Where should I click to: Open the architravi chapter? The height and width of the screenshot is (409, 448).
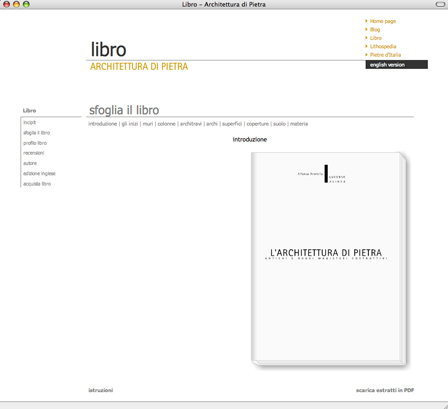(191, 124)
